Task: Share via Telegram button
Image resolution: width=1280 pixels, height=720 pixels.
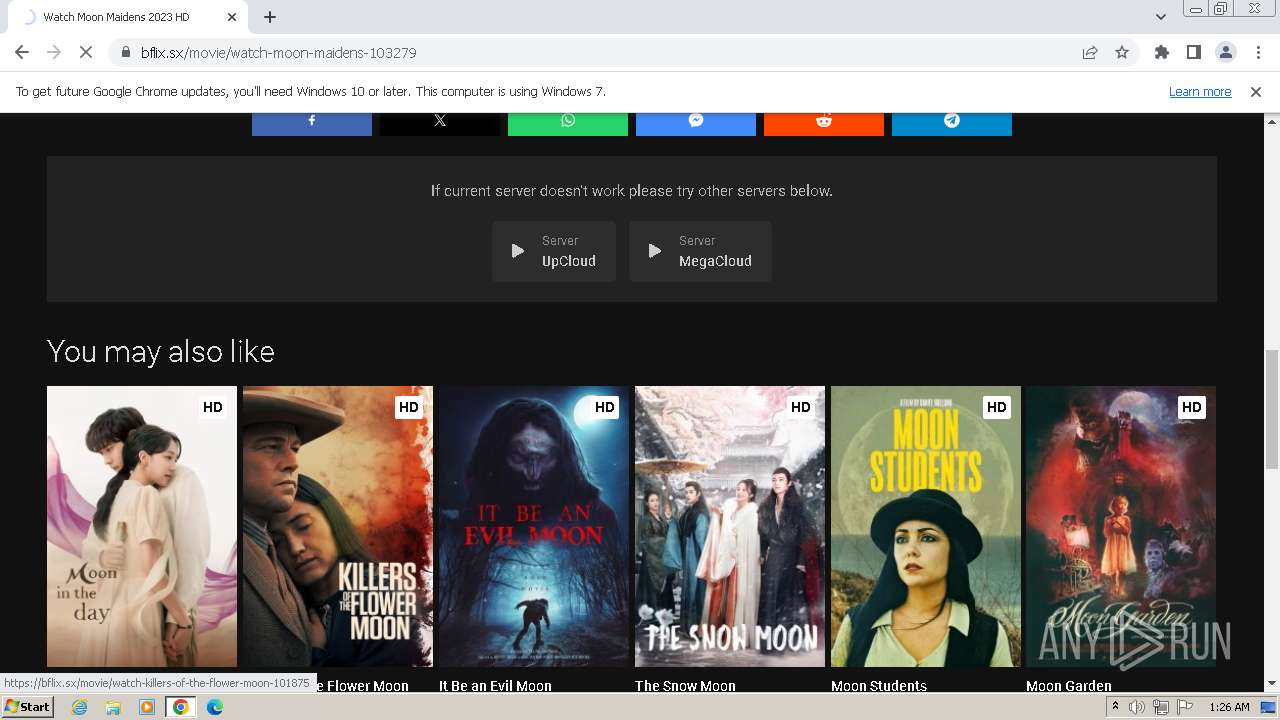Action: point(952,124)
